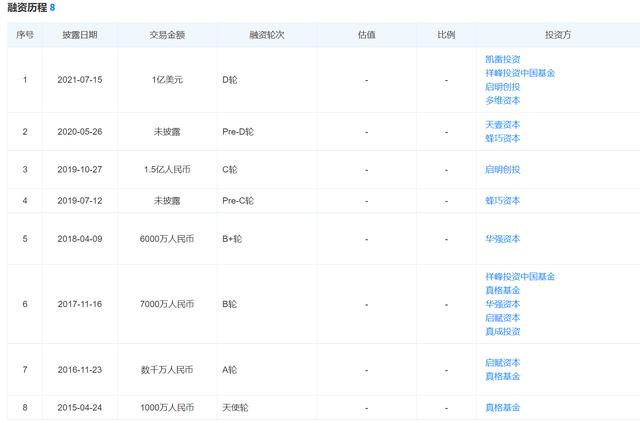Viewport: 640px width, 423px height.
Task: Click the amount 7000万人民币
Action: (167, 304)
